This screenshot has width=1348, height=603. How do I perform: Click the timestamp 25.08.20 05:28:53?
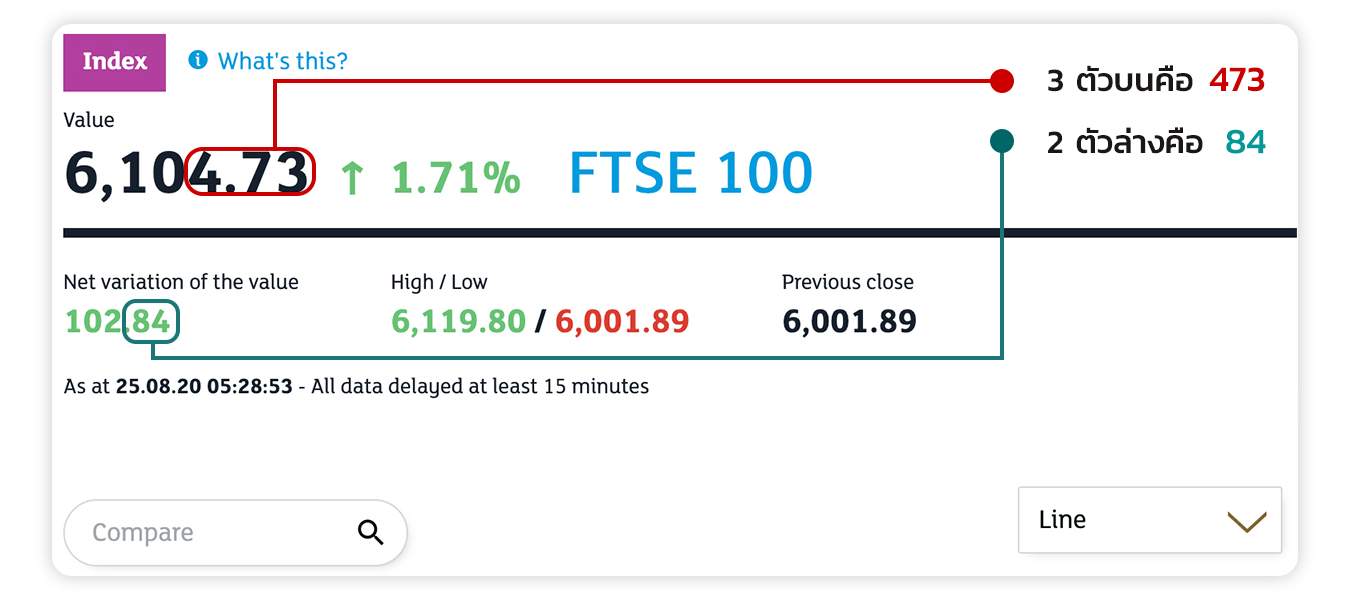pyautogui.click(x=204, y=386)
